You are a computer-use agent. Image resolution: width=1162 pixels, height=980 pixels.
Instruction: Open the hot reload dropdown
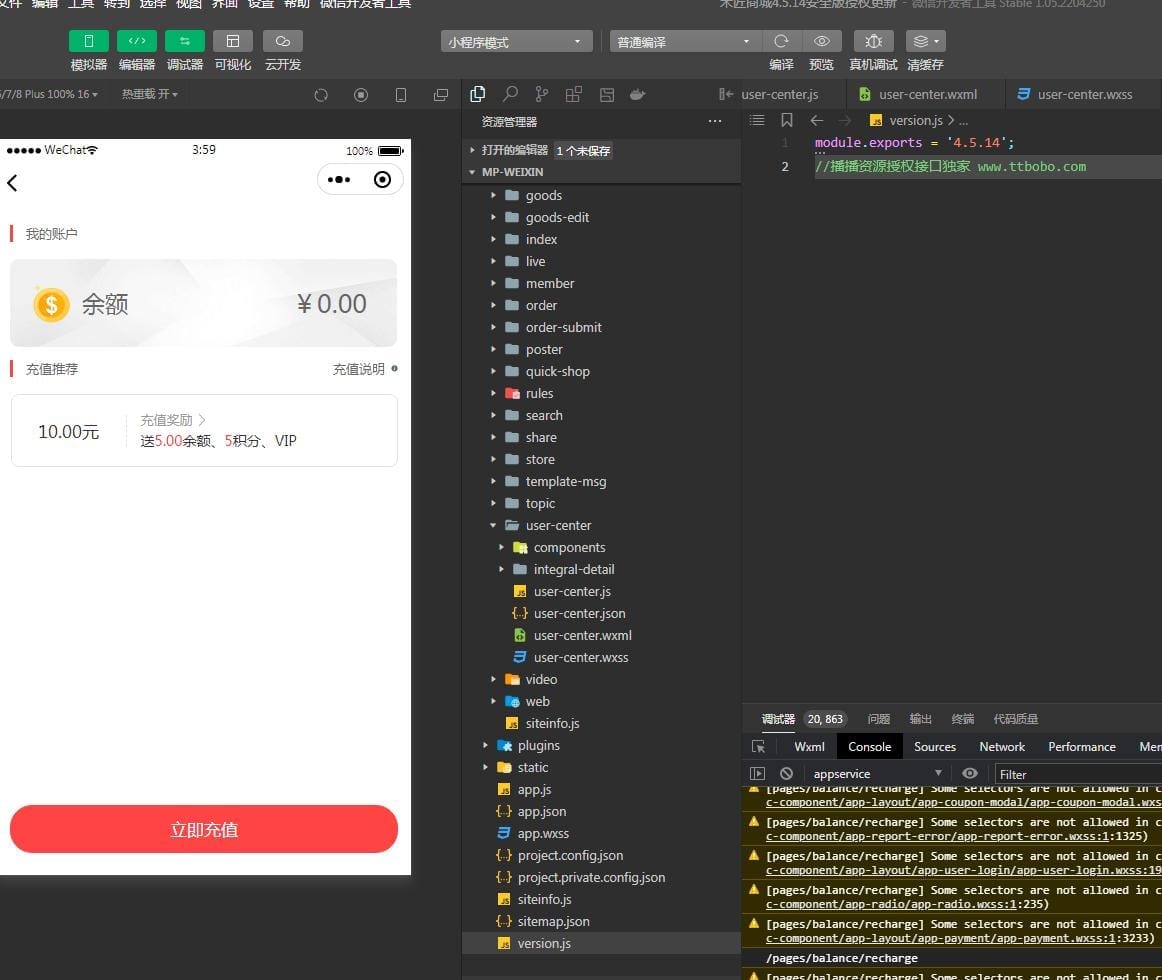point(150,94)
